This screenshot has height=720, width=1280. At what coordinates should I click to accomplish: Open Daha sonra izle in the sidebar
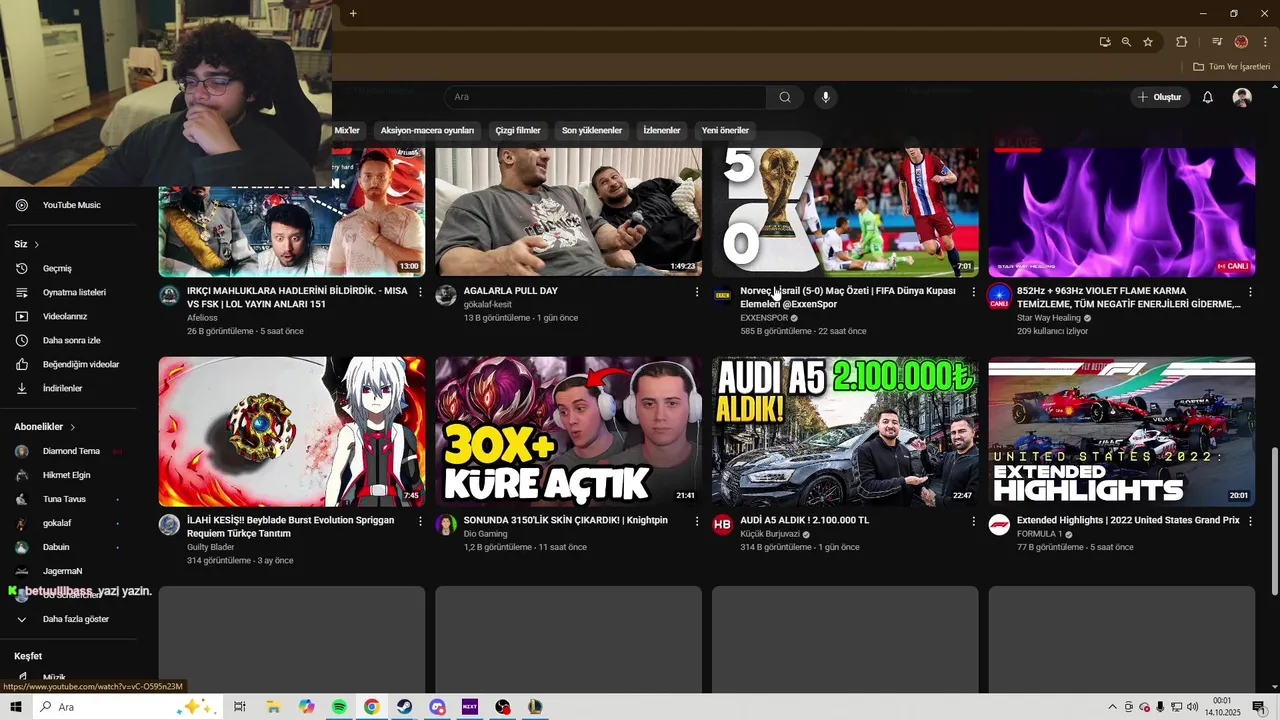pyautogui.click(x=71, y=340)
